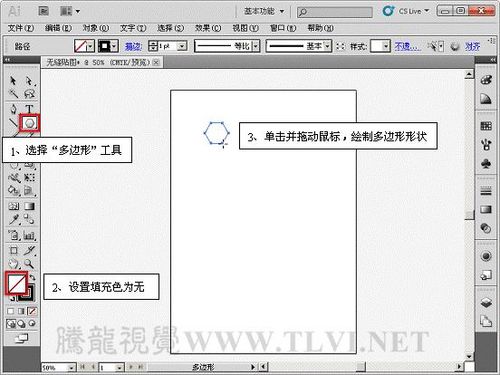This screenshot has width=500, height=375.
Task: Click the Fill swatch set to none
Action: 17,283
